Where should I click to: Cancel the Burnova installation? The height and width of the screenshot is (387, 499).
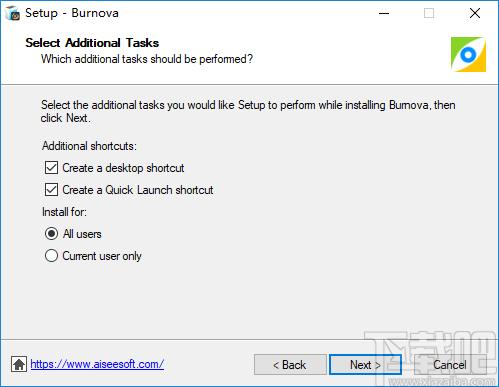tap(450, 365)
